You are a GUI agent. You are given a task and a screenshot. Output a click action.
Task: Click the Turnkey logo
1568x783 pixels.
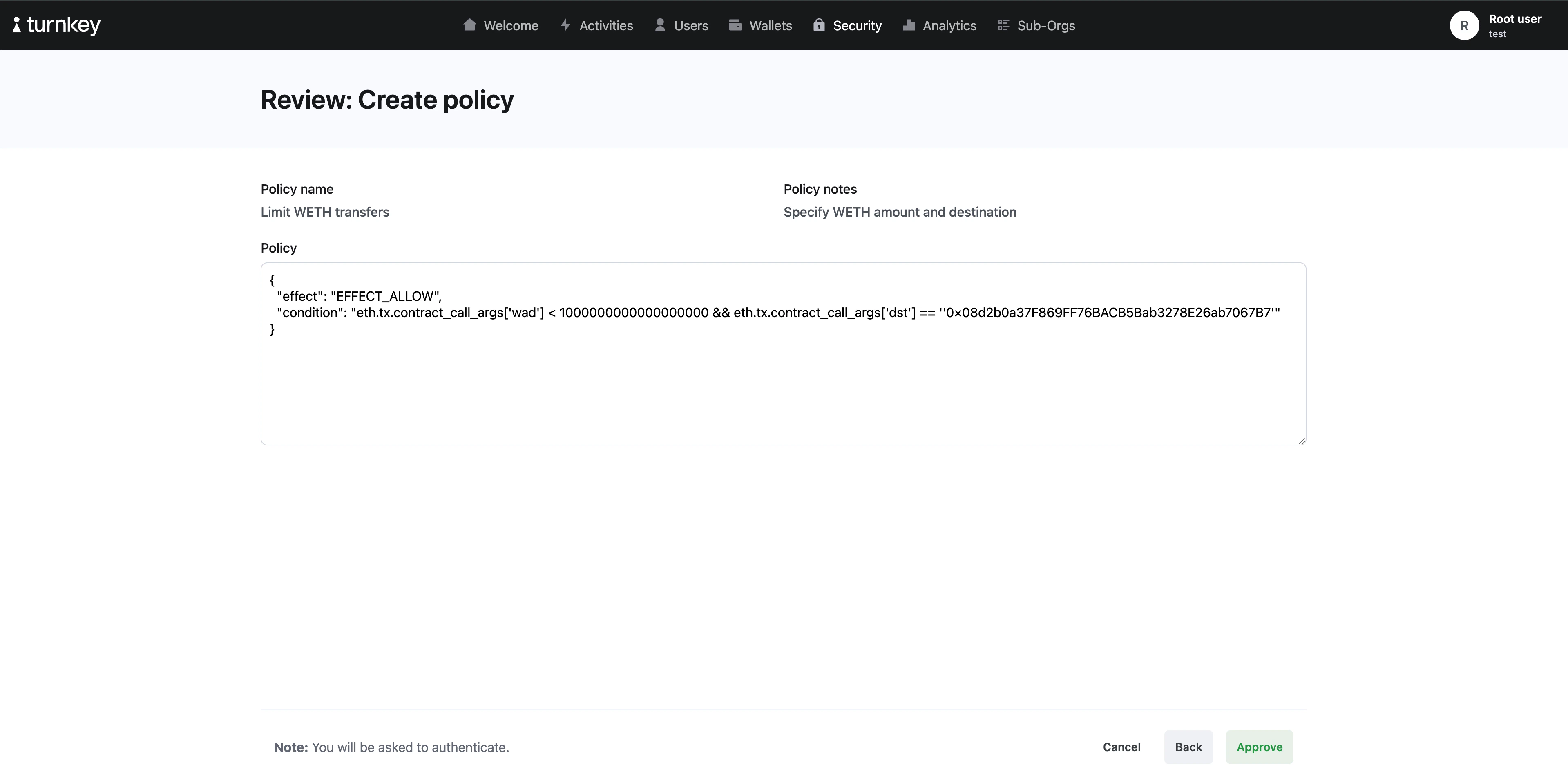57,25
